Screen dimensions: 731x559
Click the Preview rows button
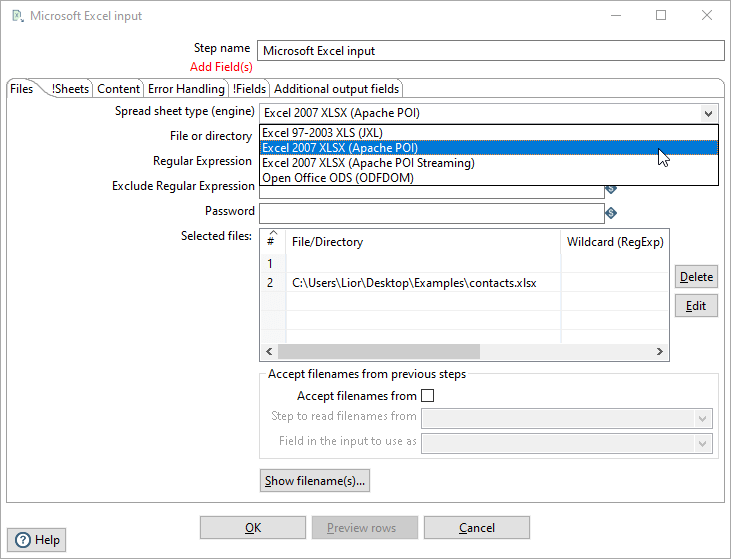[365, 528]
